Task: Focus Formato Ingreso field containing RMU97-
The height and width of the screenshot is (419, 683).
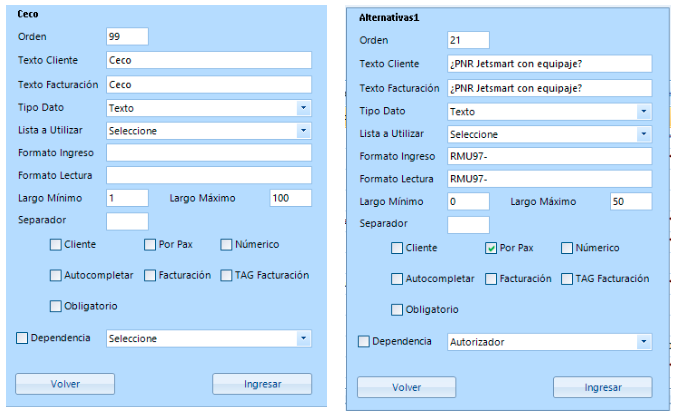Action: pyautogui.click(x=550, y=156)
